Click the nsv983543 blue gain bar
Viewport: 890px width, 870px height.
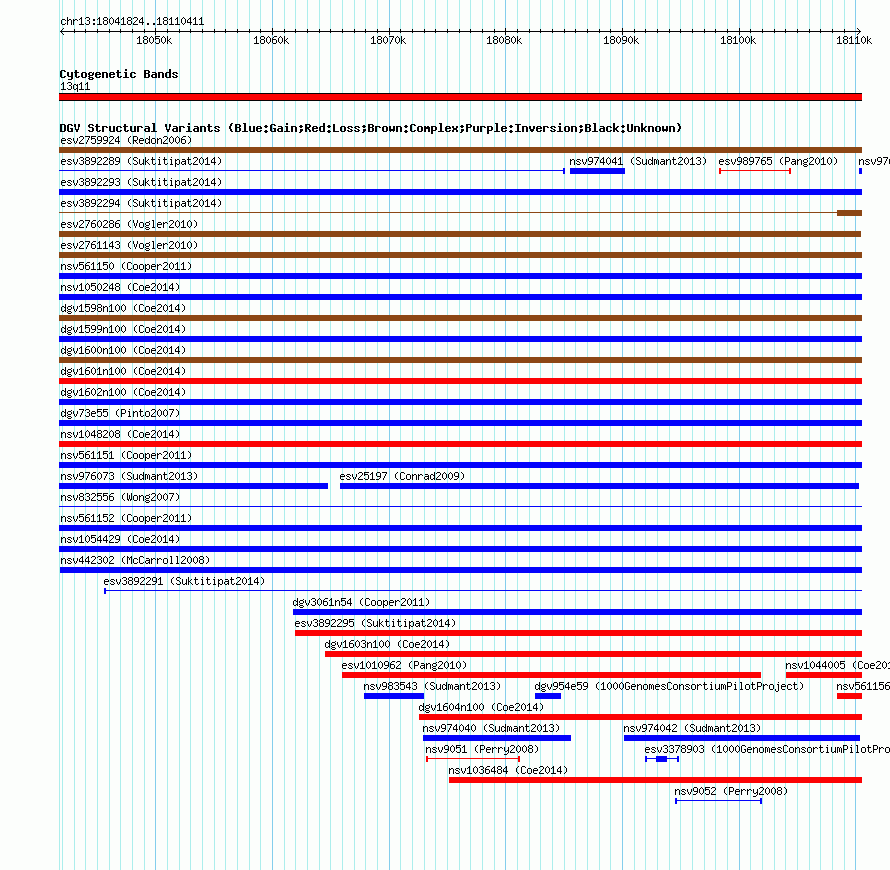(x=394, y=696)
